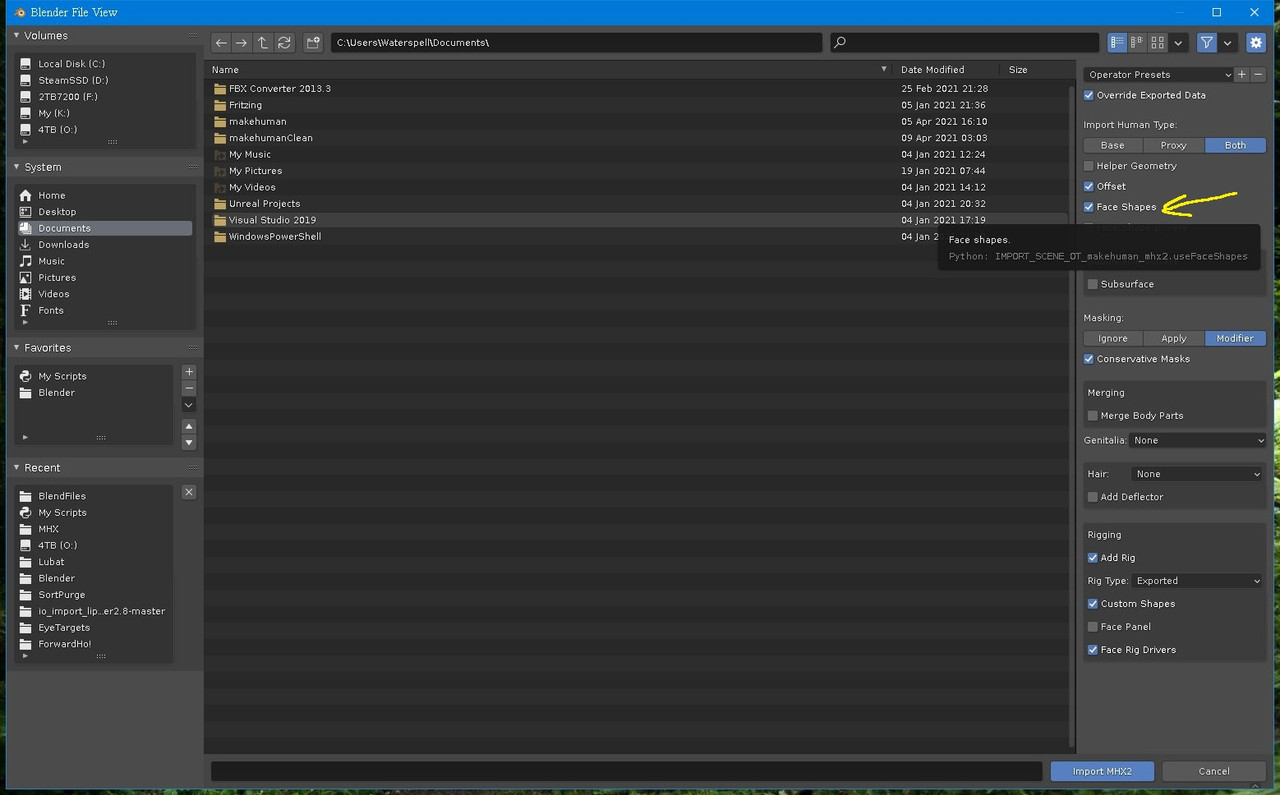Set masking to Ignore
1280x795 pixels.
tap(1113, 339)
